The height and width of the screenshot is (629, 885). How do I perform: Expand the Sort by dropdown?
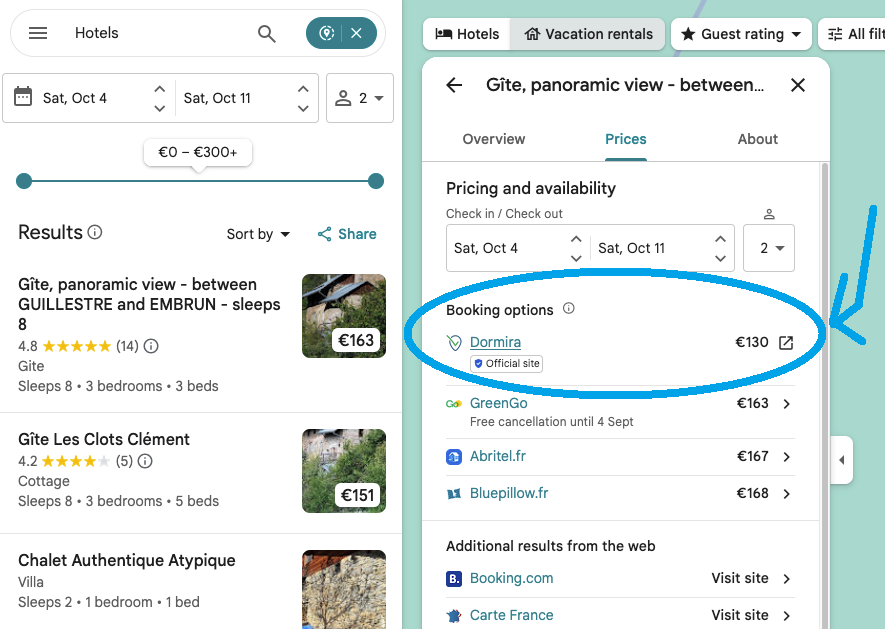(258, 234)
